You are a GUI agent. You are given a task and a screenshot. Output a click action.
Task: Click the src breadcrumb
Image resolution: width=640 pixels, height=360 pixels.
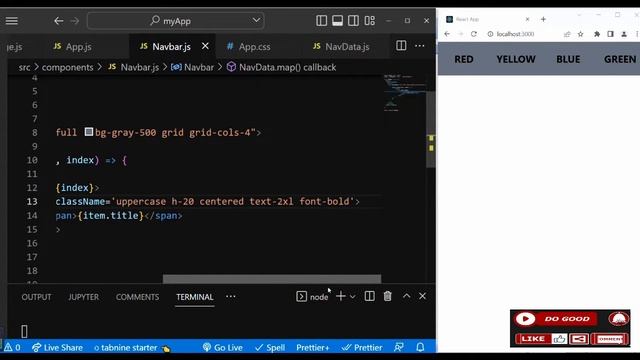coord(24,67)
